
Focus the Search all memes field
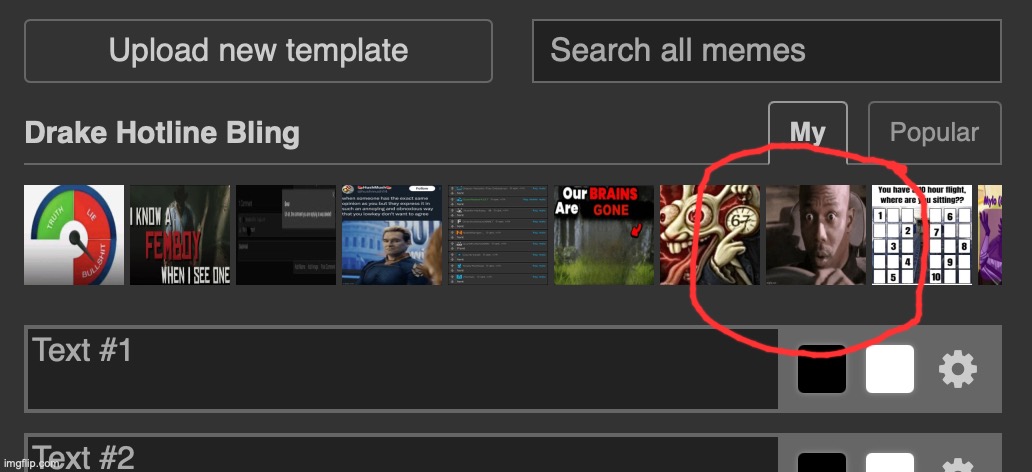click(x=766, y=51)
